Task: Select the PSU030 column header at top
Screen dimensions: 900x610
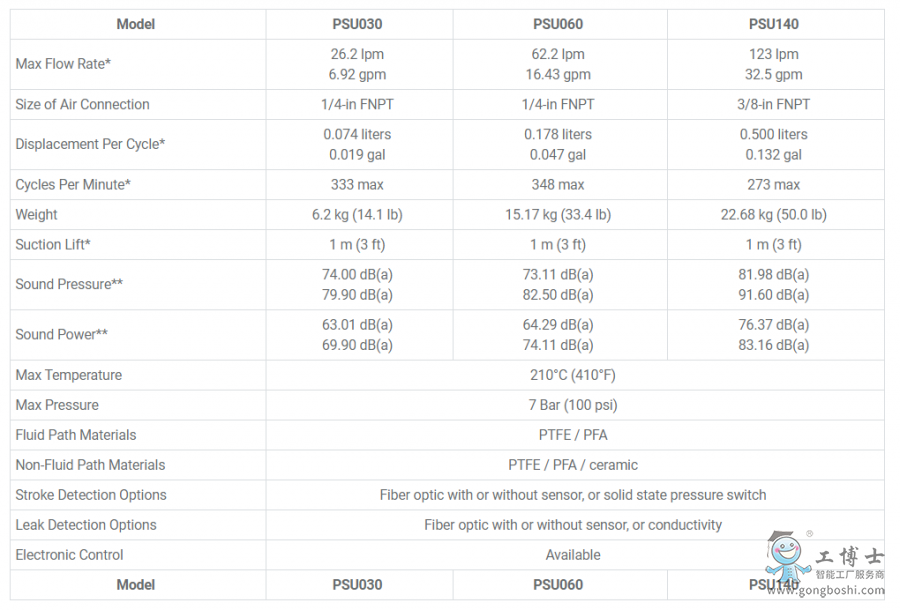Action: pos(357,24)
